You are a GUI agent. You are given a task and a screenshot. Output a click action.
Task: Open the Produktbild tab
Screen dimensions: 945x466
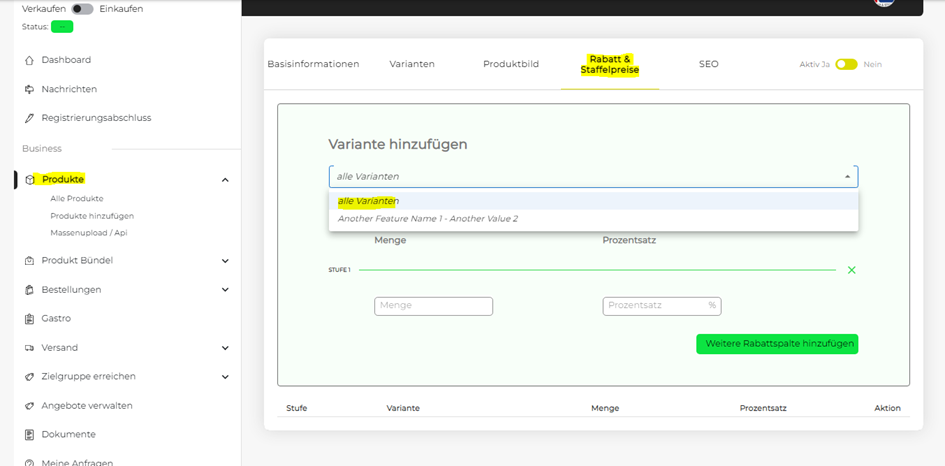point(511,64)
